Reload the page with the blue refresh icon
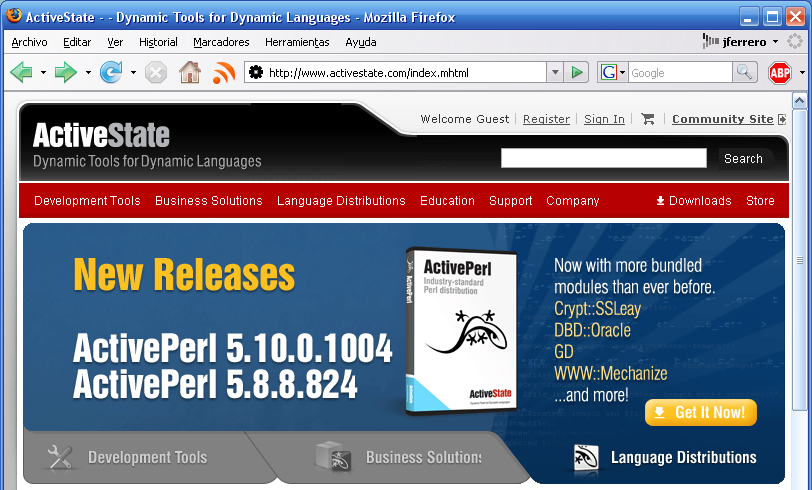 coord(111,72)
